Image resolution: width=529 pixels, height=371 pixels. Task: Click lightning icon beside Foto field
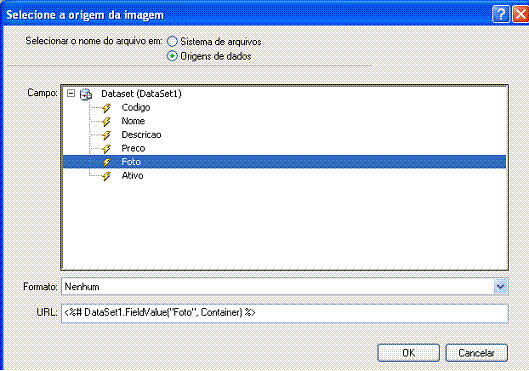coord(107,162)
